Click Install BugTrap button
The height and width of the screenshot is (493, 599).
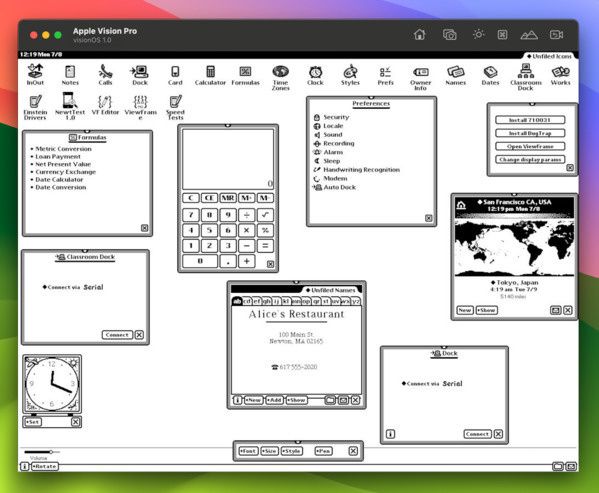[x=530, y=133]
